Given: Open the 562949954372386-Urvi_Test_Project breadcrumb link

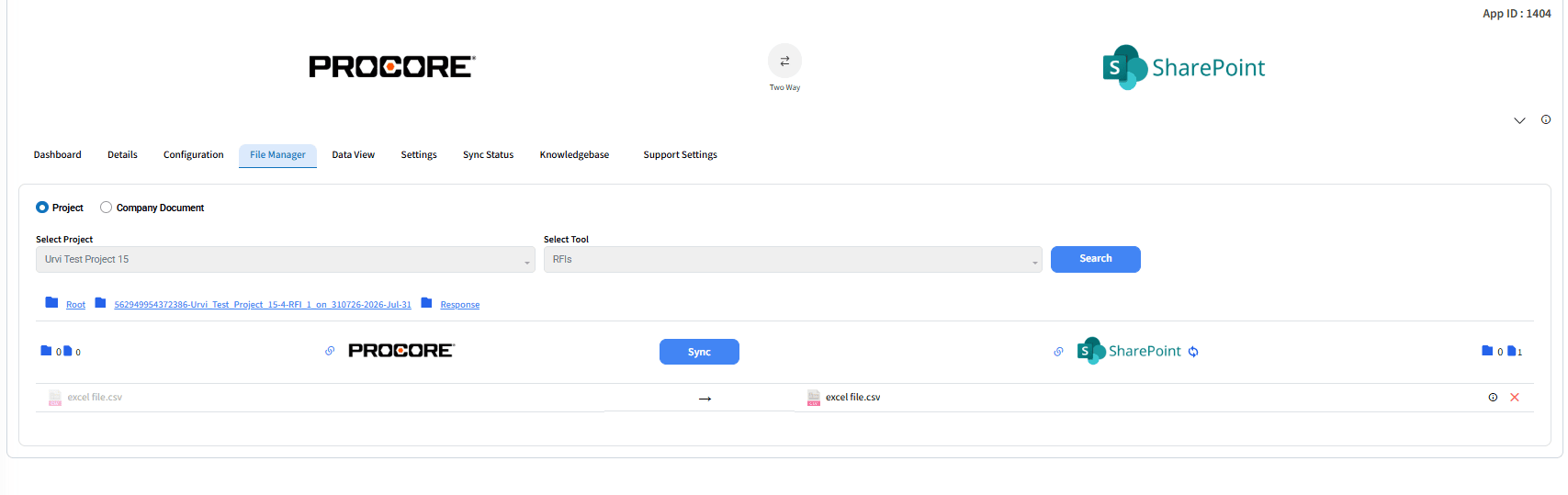Looking at the screenshot, I should point(263,305).
